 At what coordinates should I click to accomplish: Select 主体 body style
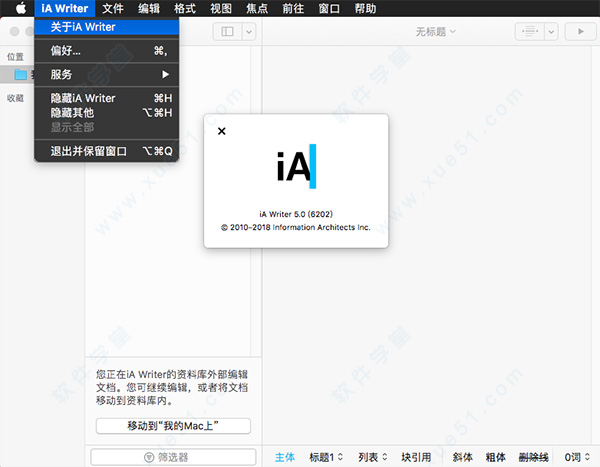285,457
